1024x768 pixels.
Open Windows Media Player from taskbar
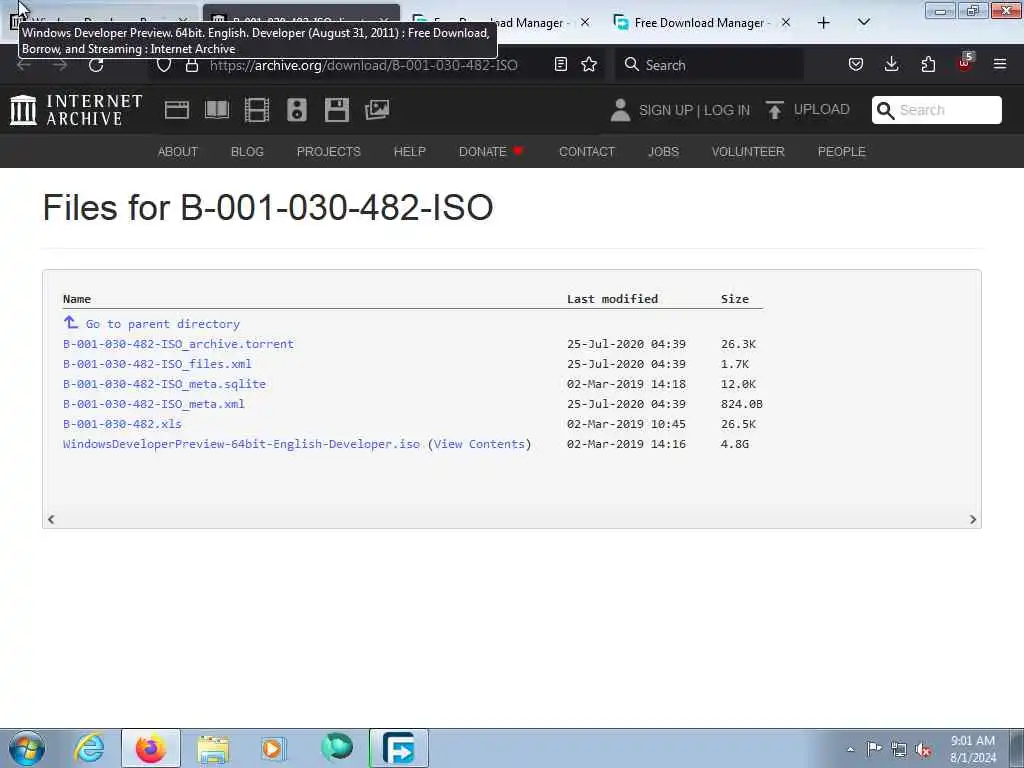[273, 748]
